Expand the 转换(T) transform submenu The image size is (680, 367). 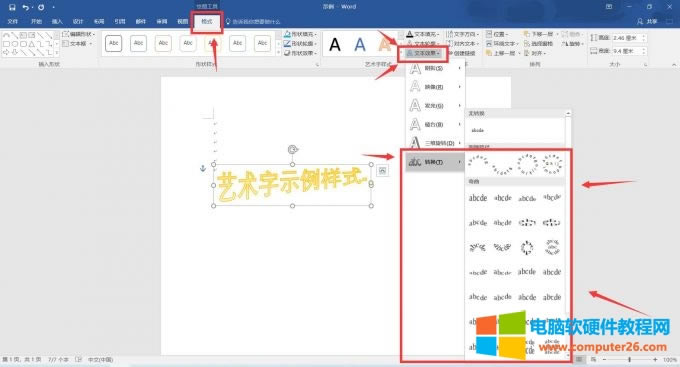click(435, 162)
